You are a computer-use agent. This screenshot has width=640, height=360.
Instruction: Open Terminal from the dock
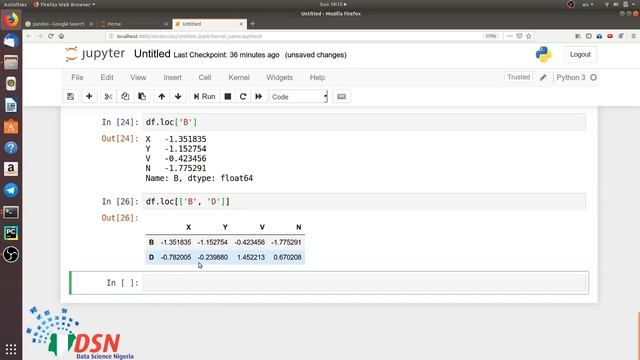click(11, 212)
